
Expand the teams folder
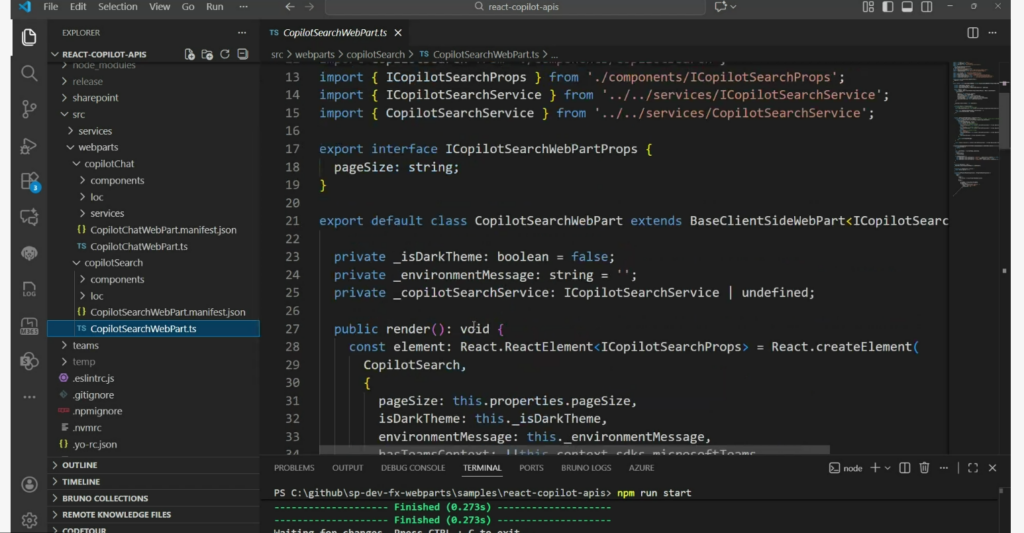[85, 345]
